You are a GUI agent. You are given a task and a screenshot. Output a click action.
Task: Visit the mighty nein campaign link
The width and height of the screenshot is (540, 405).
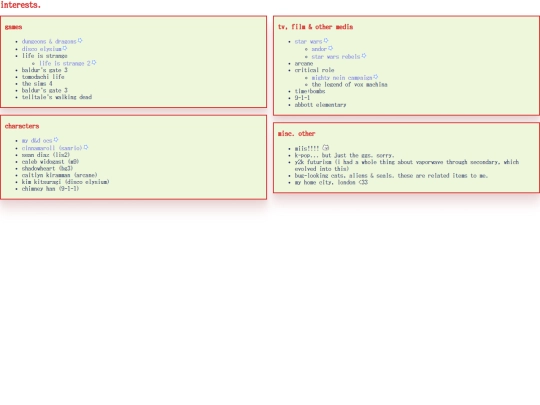pos(342,78)
